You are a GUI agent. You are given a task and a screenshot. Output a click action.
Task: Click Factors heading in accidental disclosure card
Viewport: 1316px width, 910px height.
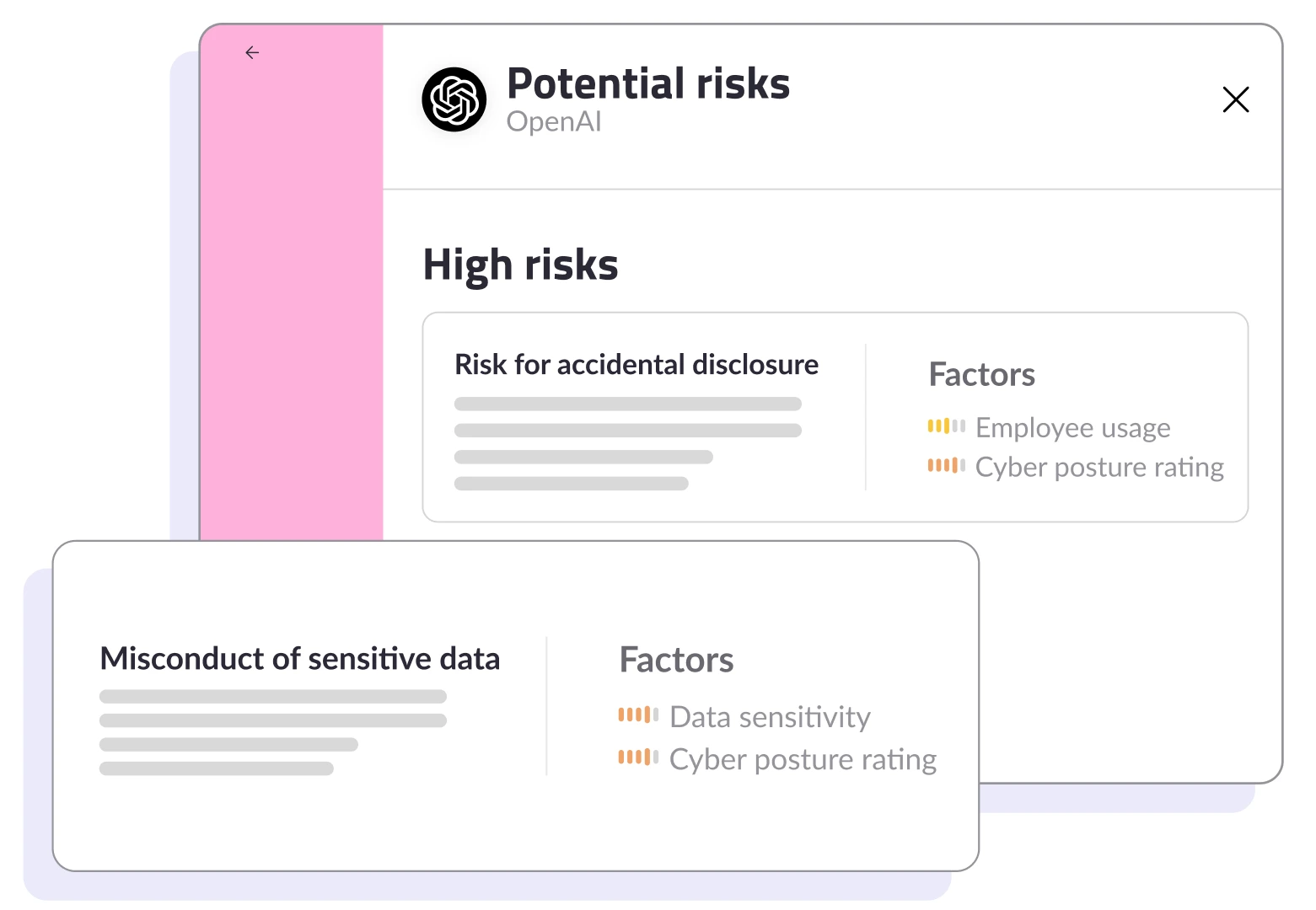[981, 375]
